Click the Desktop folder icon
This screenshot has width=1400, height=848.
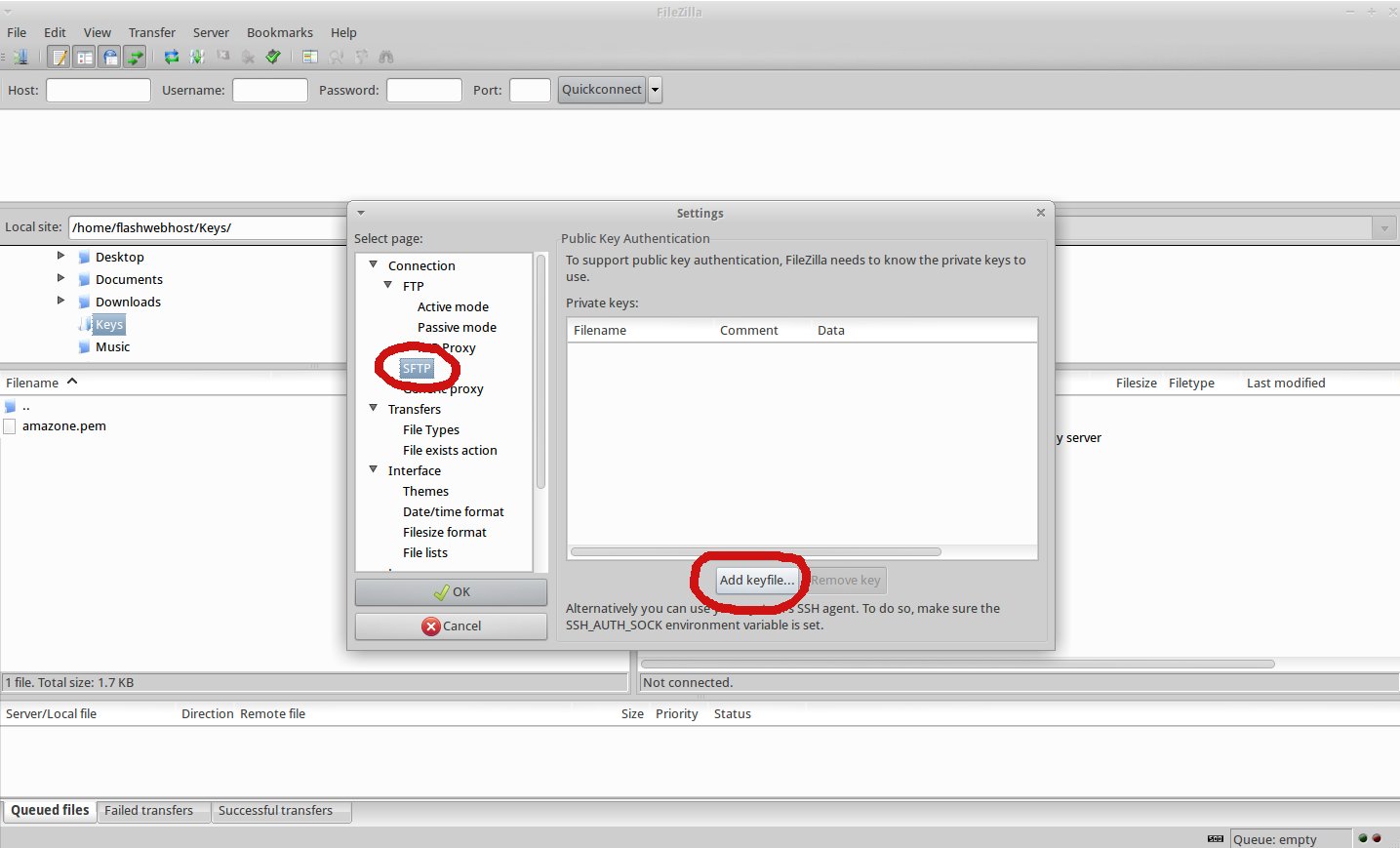pyautogui.click(x=84, y=257)
